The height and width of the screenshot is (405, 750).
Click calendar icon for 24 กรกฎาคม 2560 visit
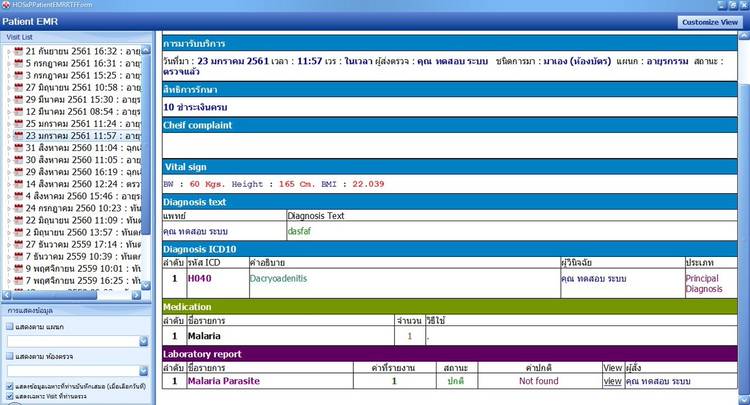click(x=18, y=208)
